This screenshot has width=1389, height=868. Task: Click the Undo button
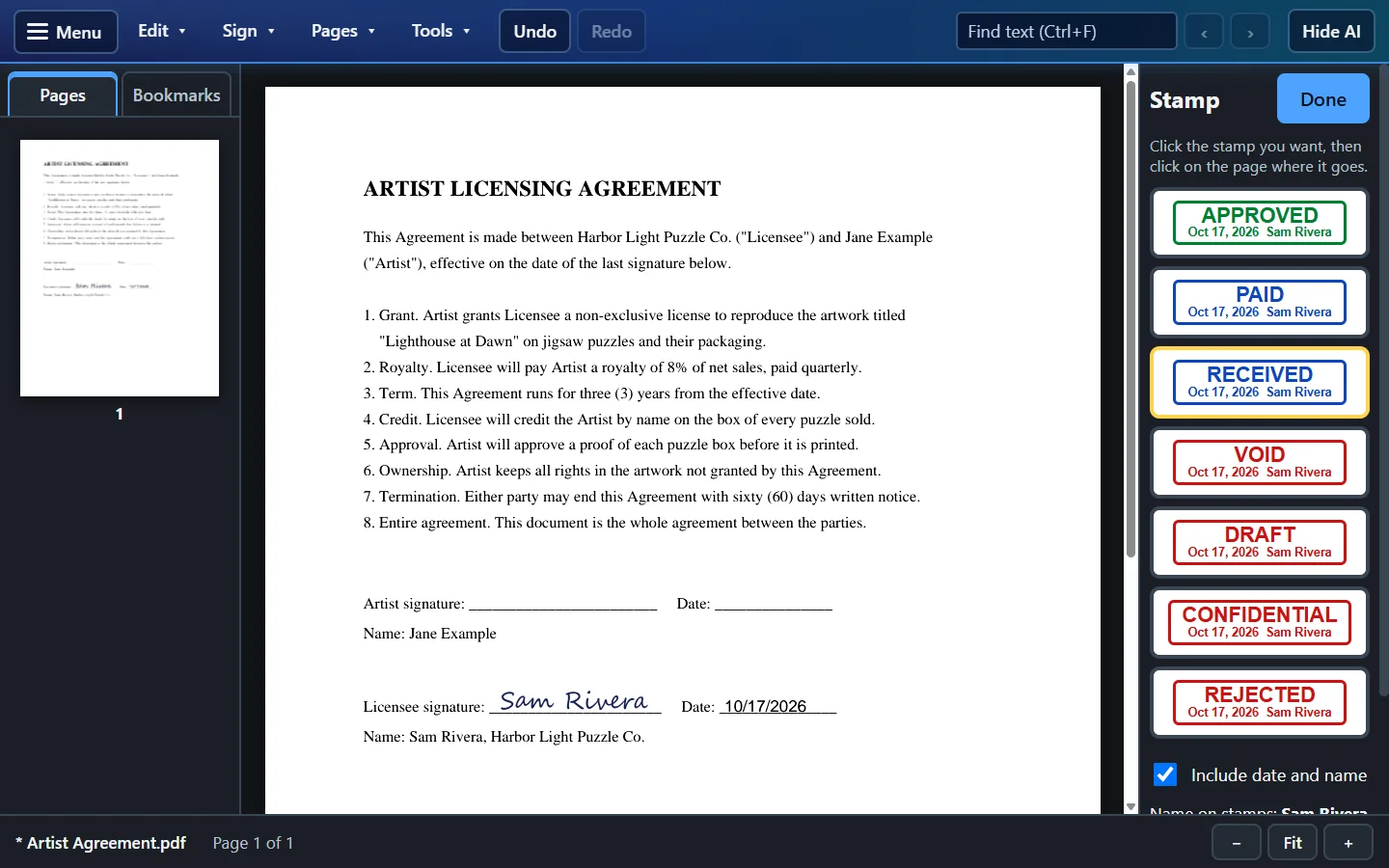click(534, 32)
